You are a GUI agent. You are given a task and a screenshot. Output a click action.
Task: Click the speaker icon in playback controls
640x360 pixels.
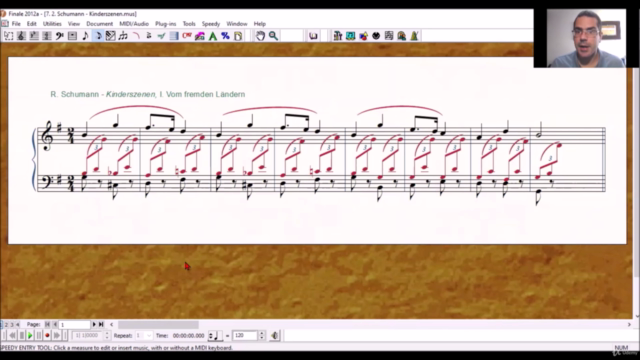275,336
